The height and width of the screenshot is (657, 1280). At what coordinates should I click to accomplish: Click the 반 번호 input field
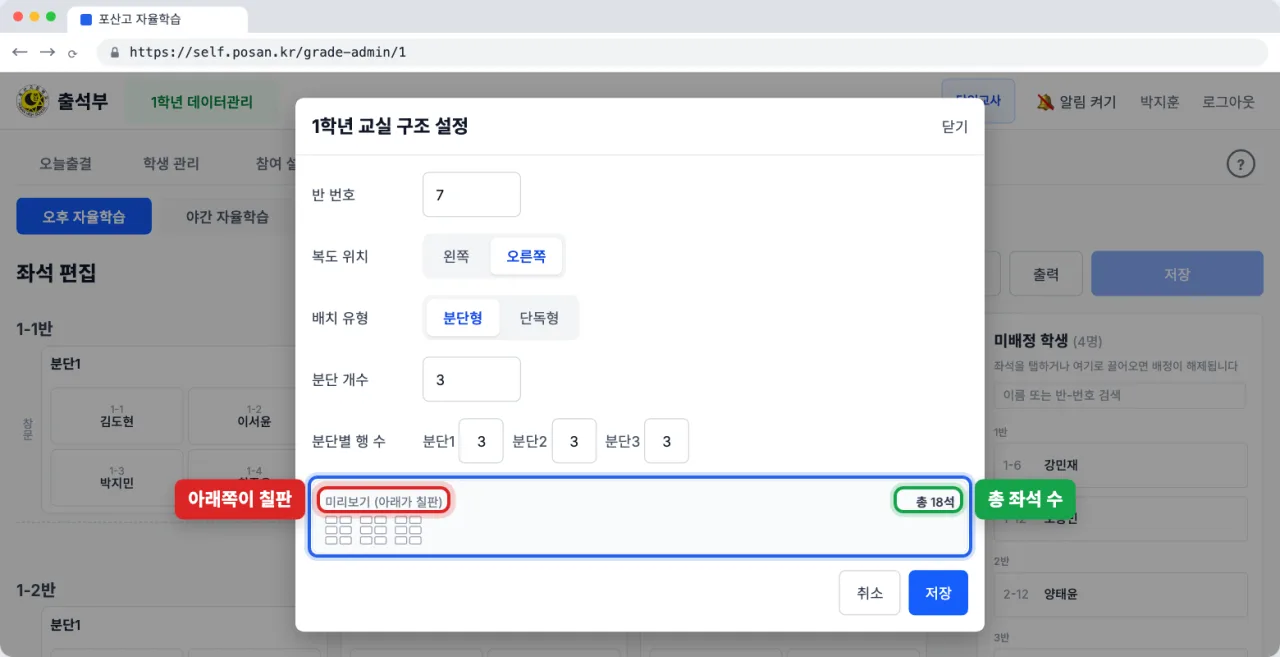472,194
